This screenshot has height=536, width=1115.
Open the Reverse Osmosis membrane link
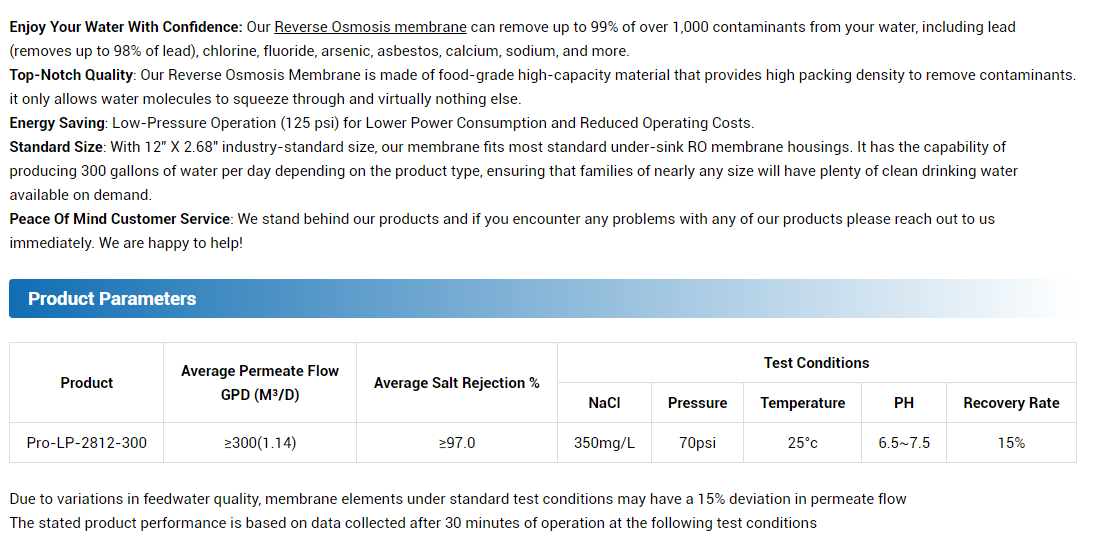(x=370, y=28)
